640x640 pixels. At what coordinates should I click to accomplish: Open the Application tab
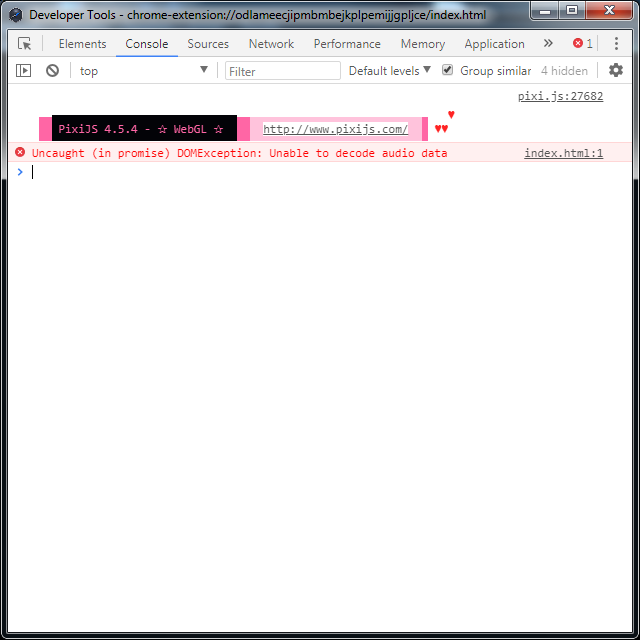[494, 44]
